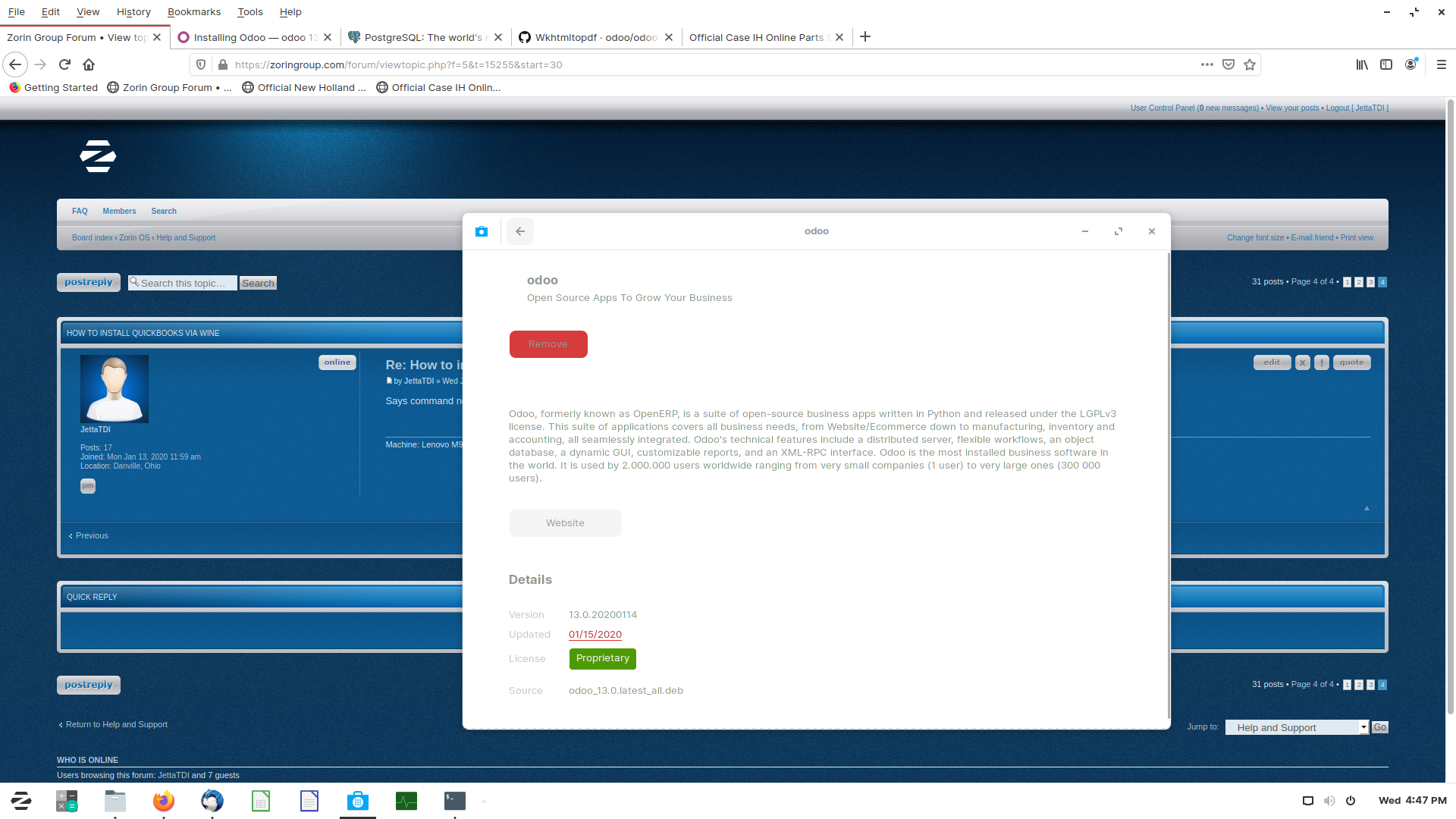Screen dimensions: 1456x819
Task: Open Thunderbird from the taskbar
Action: coord(212,801)
